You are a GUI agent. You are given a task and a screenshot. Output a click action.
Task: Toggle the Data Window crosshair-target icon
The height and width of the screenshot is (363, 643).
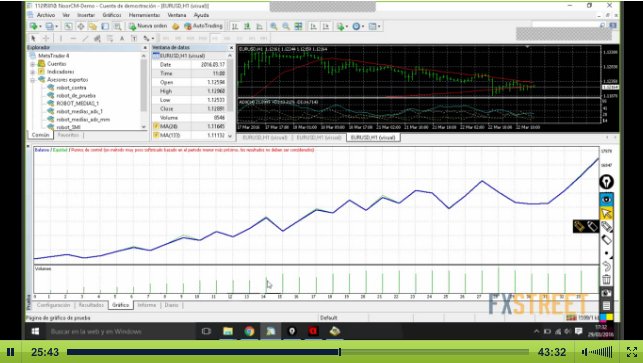[x=81, y=26]
